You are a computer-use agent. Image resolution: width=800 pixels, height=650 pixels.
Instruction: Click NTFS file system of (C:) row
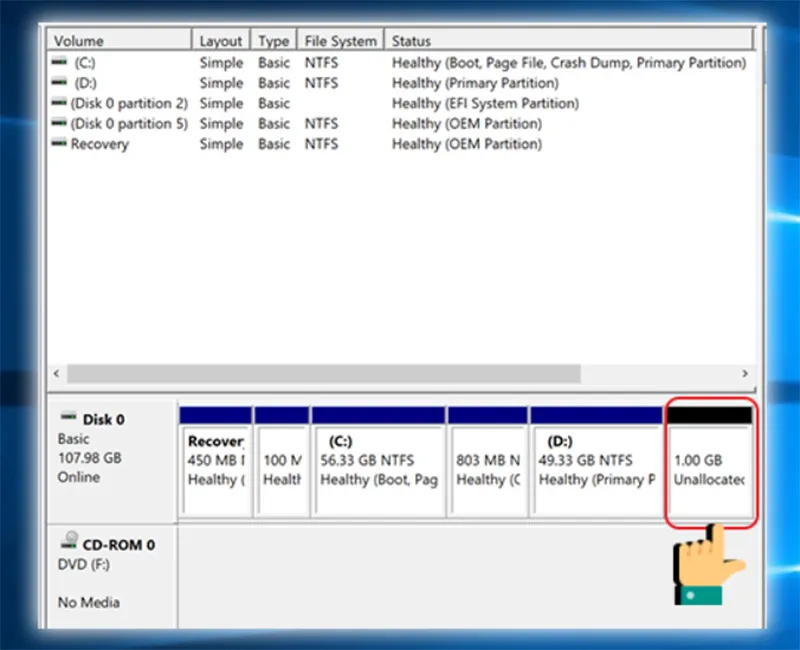(321, 63)
